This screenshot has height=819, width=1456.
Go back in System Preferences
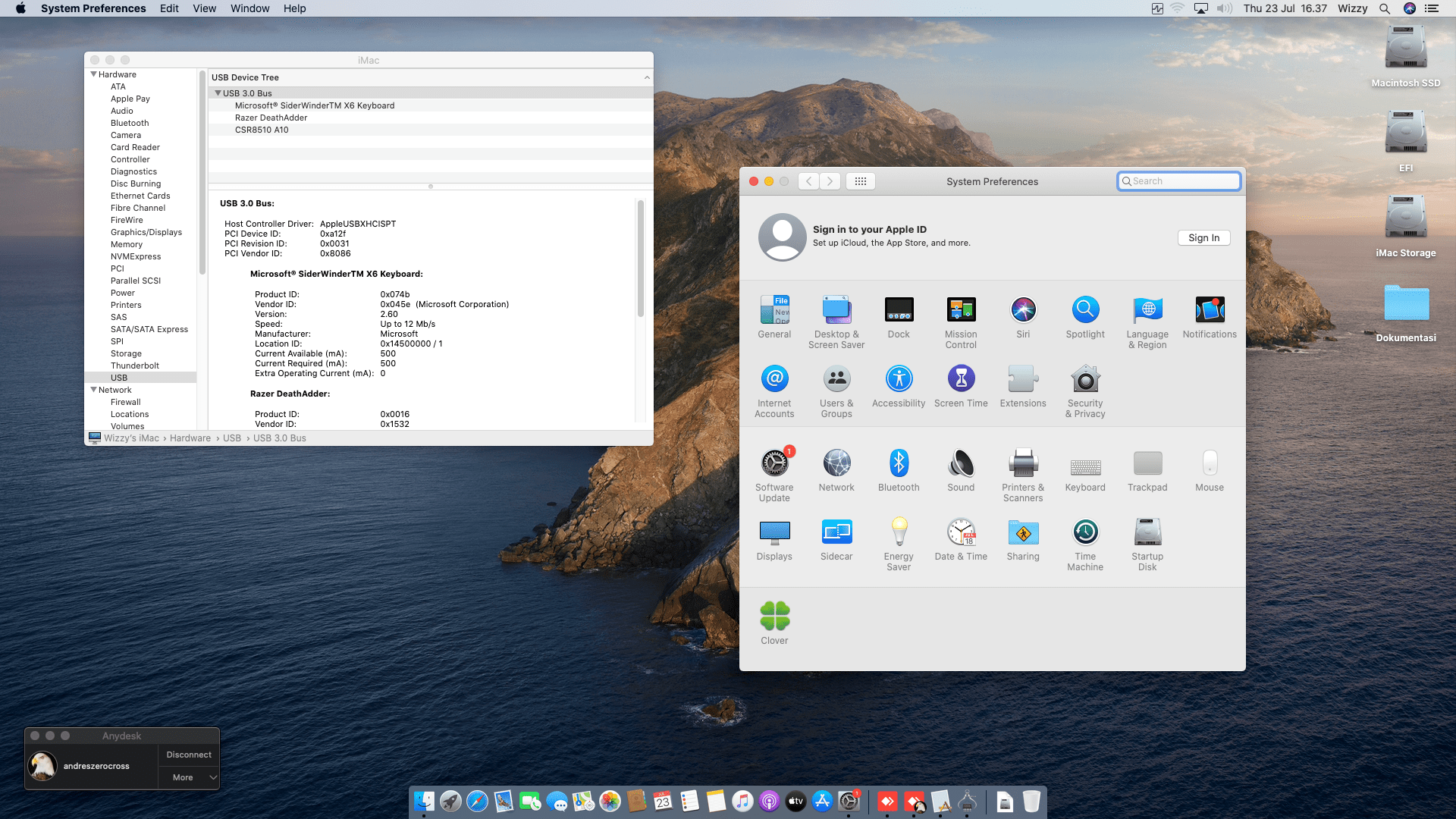tap(808, 181)
